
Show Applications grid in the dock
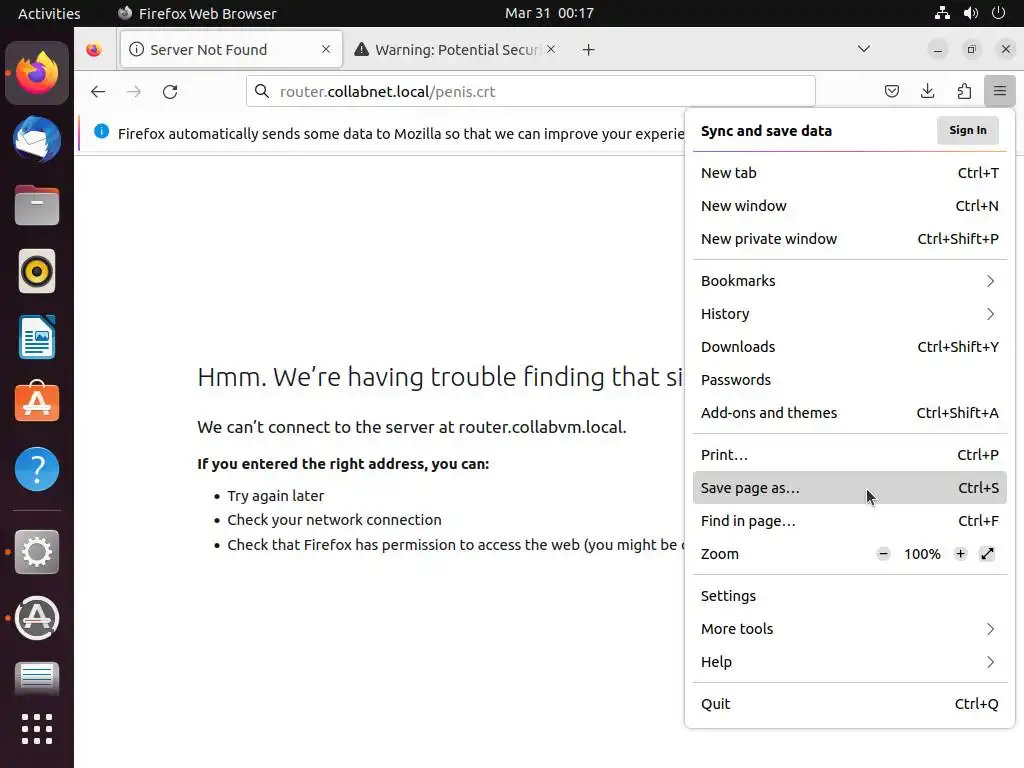click(37, 729)
